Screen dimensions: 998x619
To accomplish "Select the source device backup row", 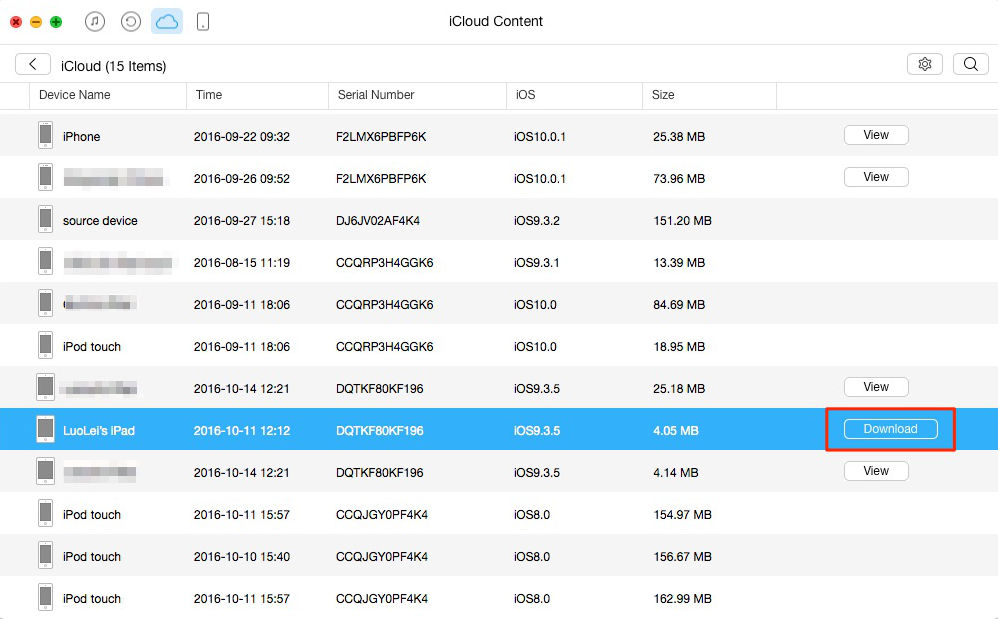I will pos(400,220).
